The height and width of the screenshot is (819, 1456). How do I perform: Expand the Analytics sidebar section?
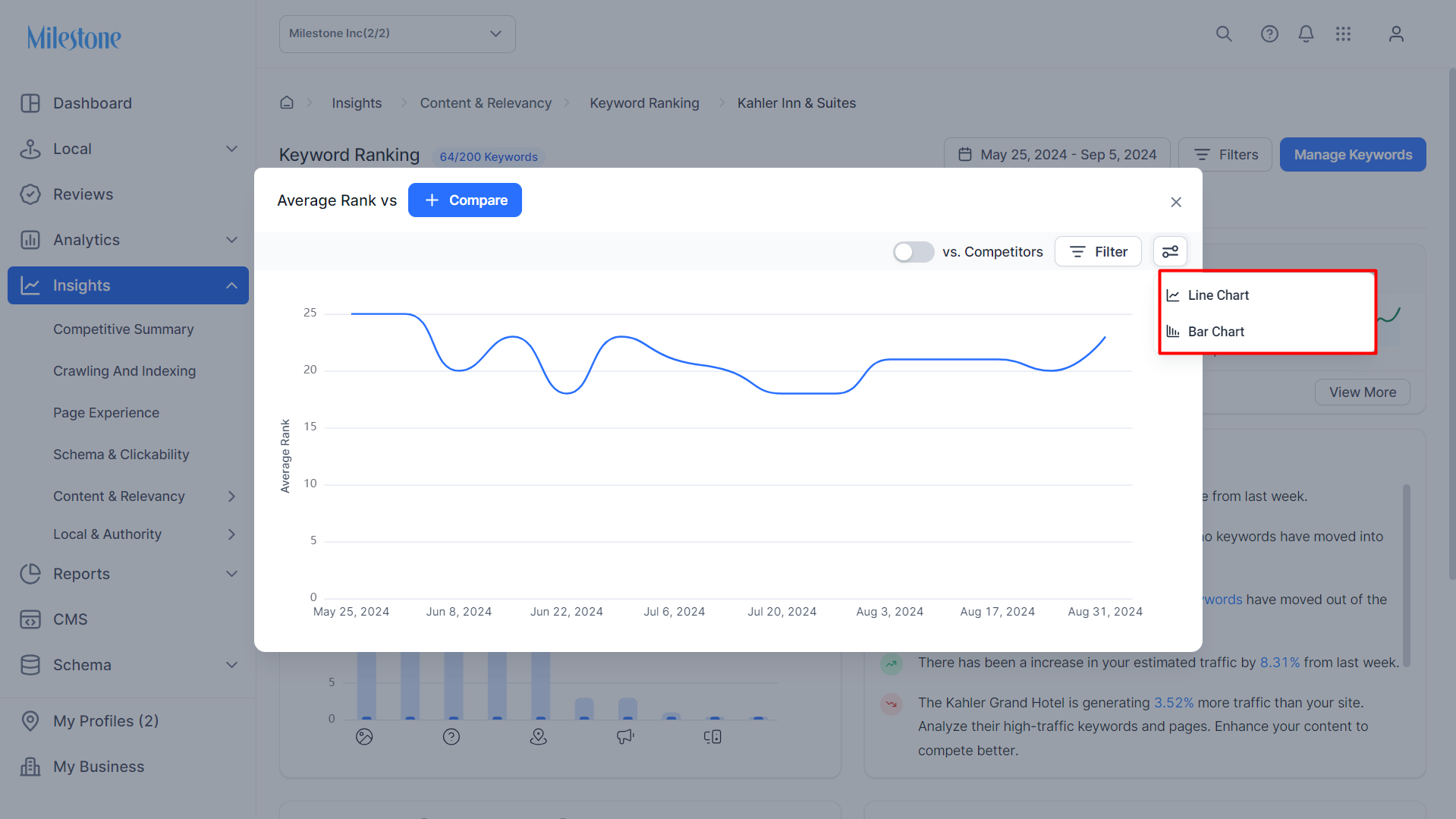point(232,240)
